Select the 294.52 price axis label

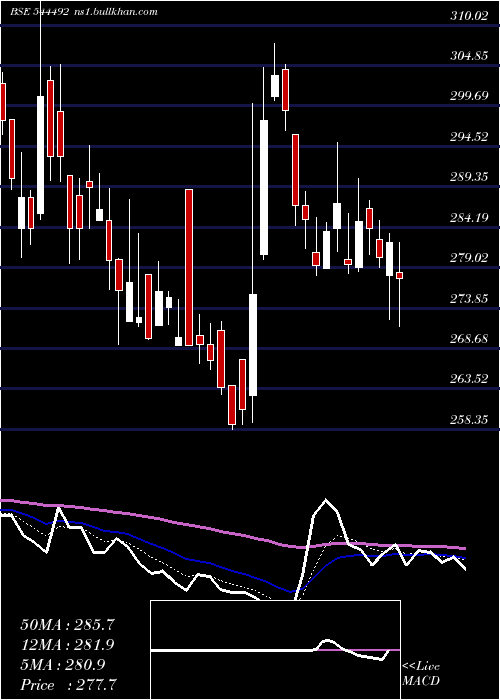tap(469, 137)
